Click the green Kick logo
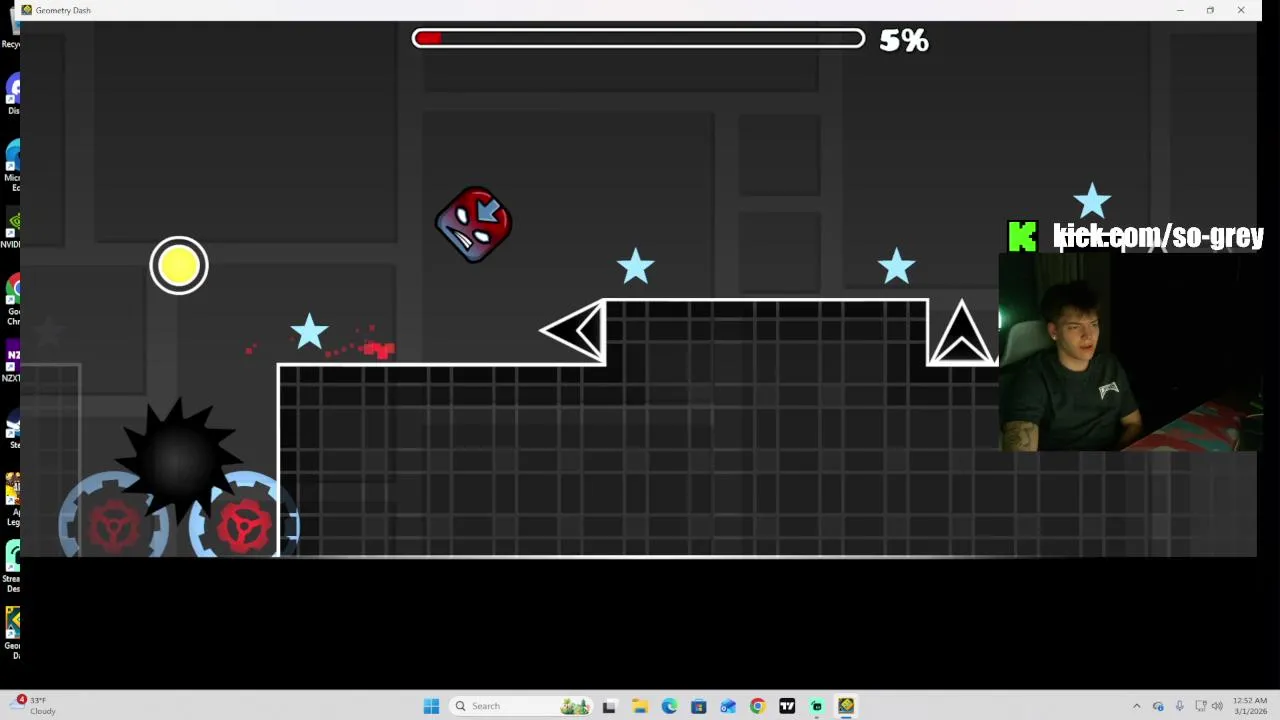 click(x=1022, y=237)
